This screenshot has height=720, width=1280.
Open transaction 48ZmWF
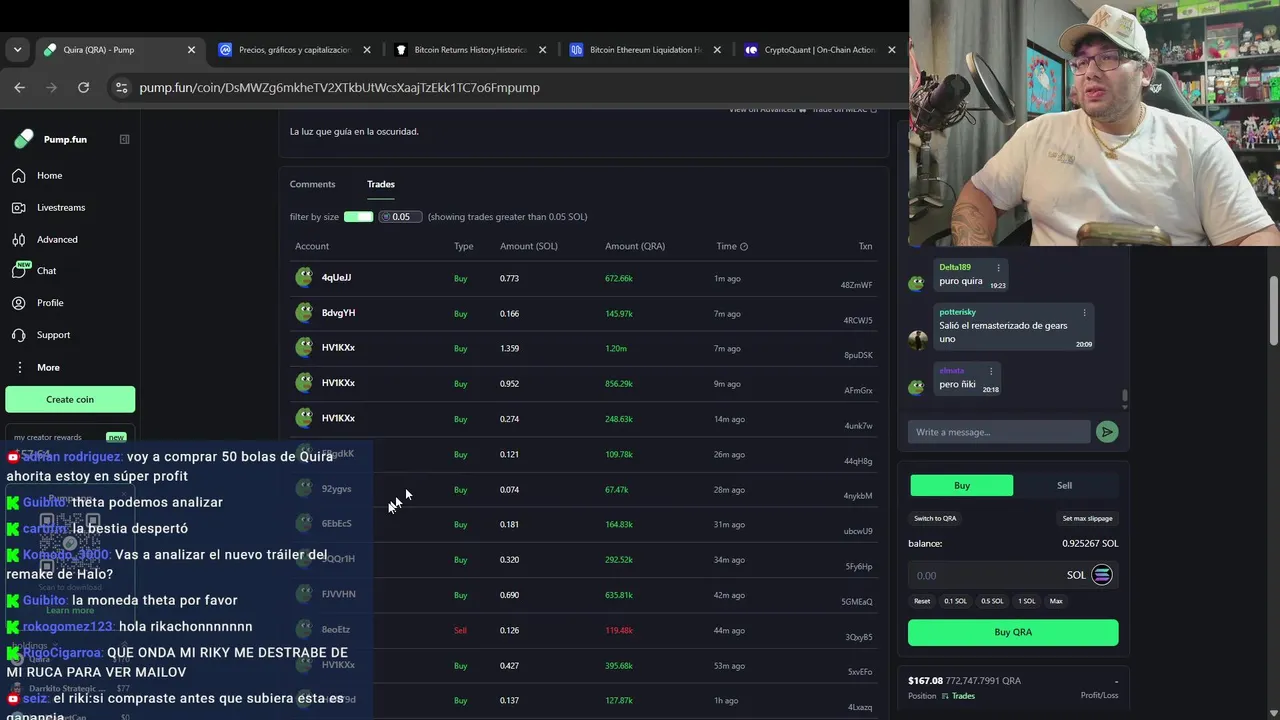856,285
